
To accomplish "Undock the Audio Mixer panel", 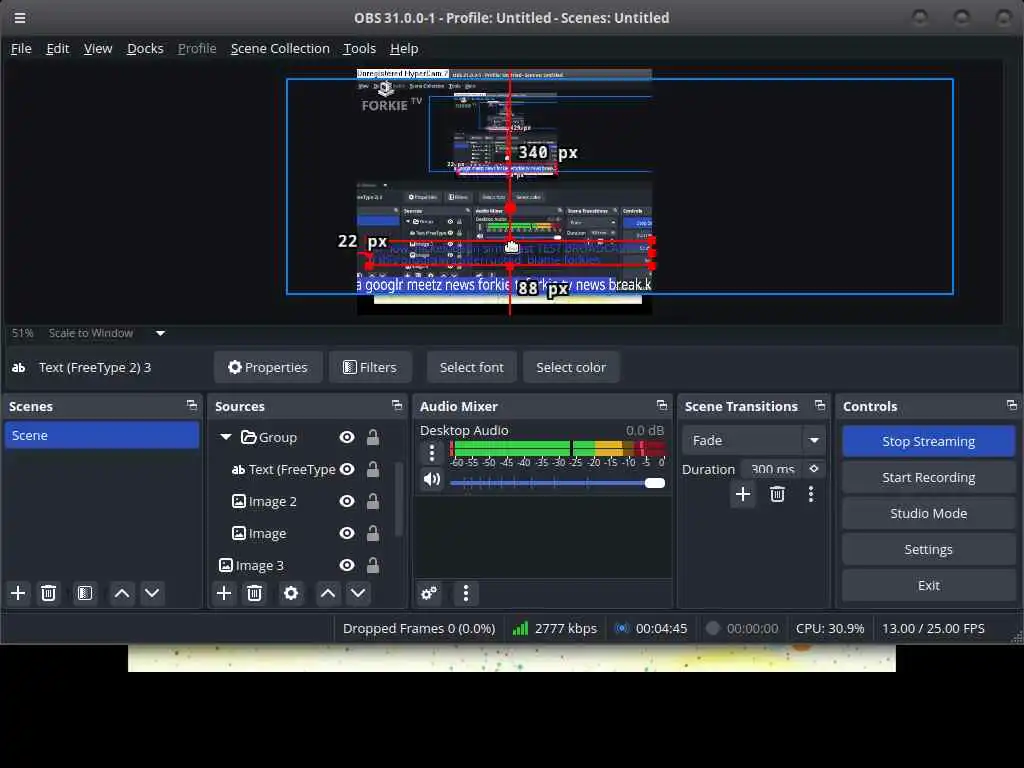I will 662,406.
